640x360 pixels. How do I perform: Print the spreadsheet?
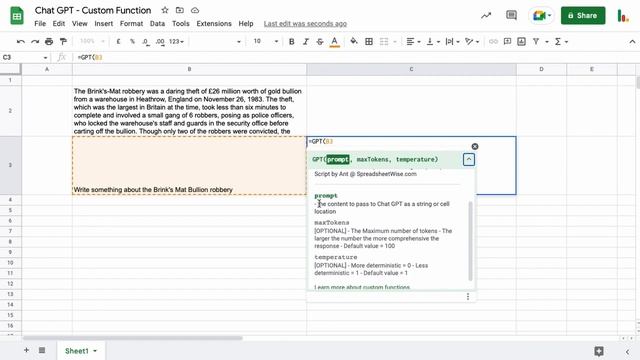coord(49,42)
